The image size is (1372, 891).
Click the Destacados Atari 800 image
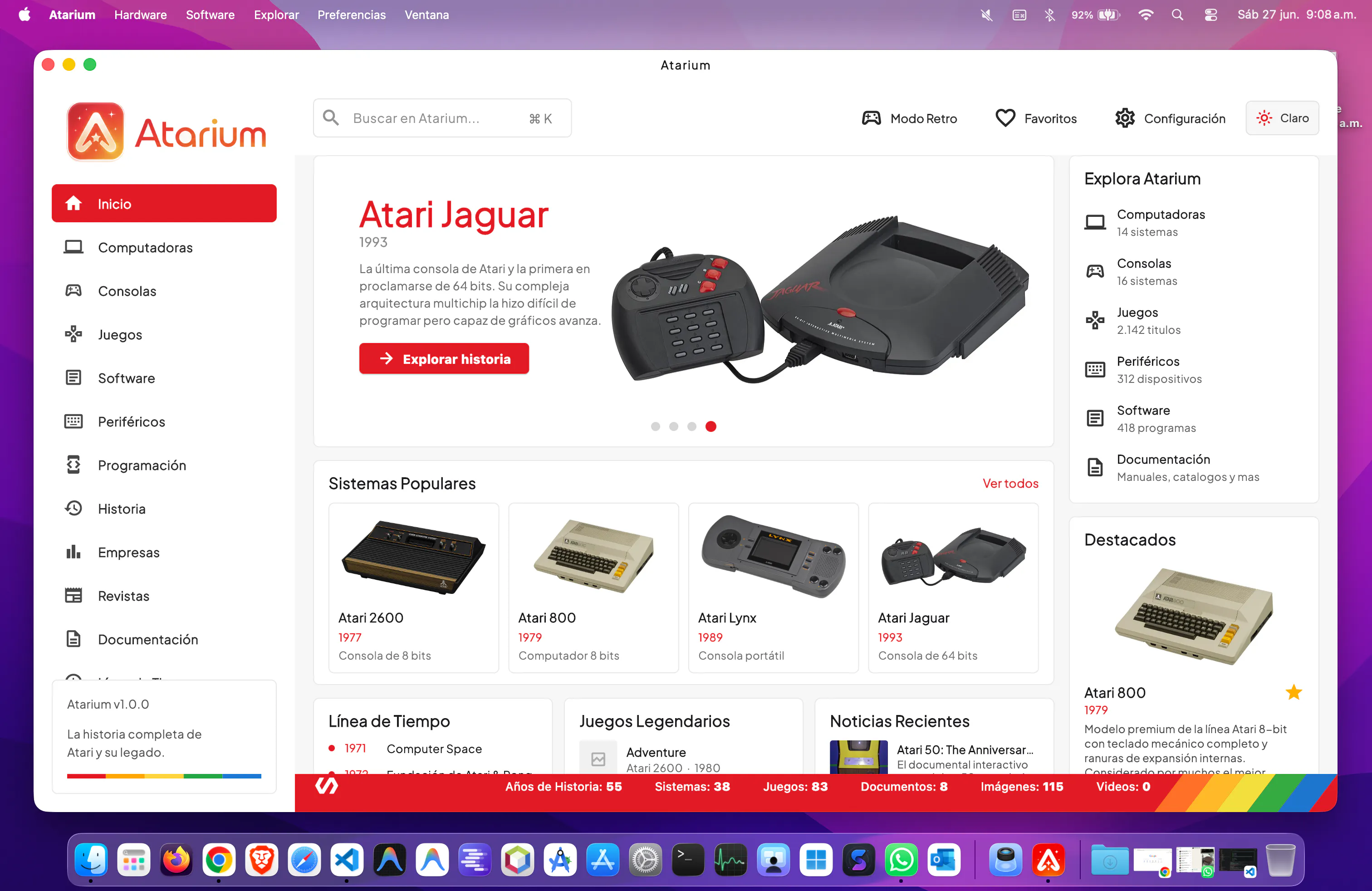1193,616
